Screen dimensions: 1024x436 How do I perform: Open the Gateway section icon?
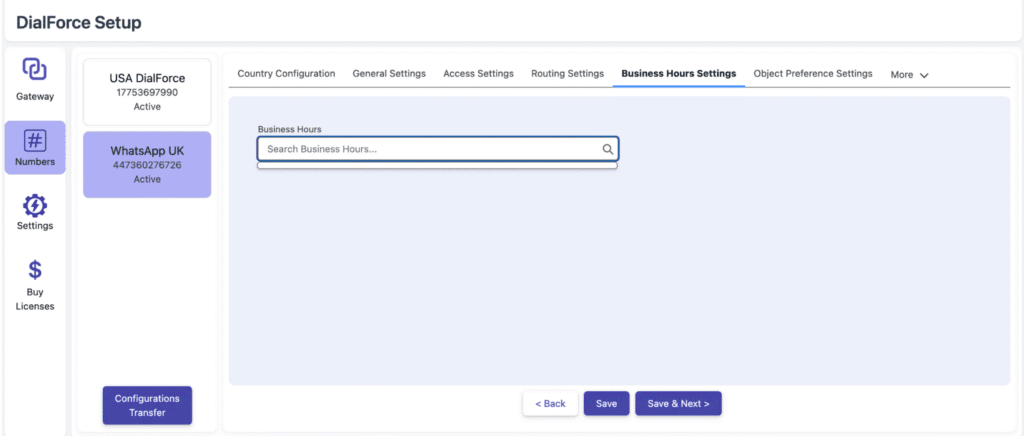[x=35, y=70]
